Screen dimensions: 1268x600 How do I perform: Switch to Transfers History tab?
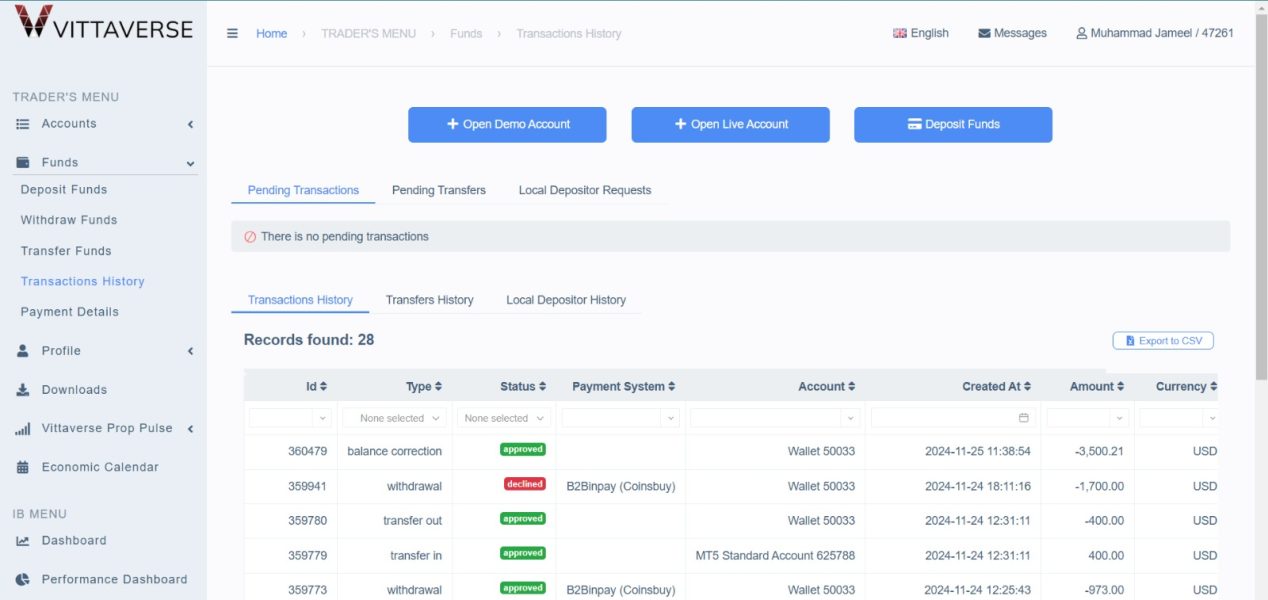(x=429, y=300)
